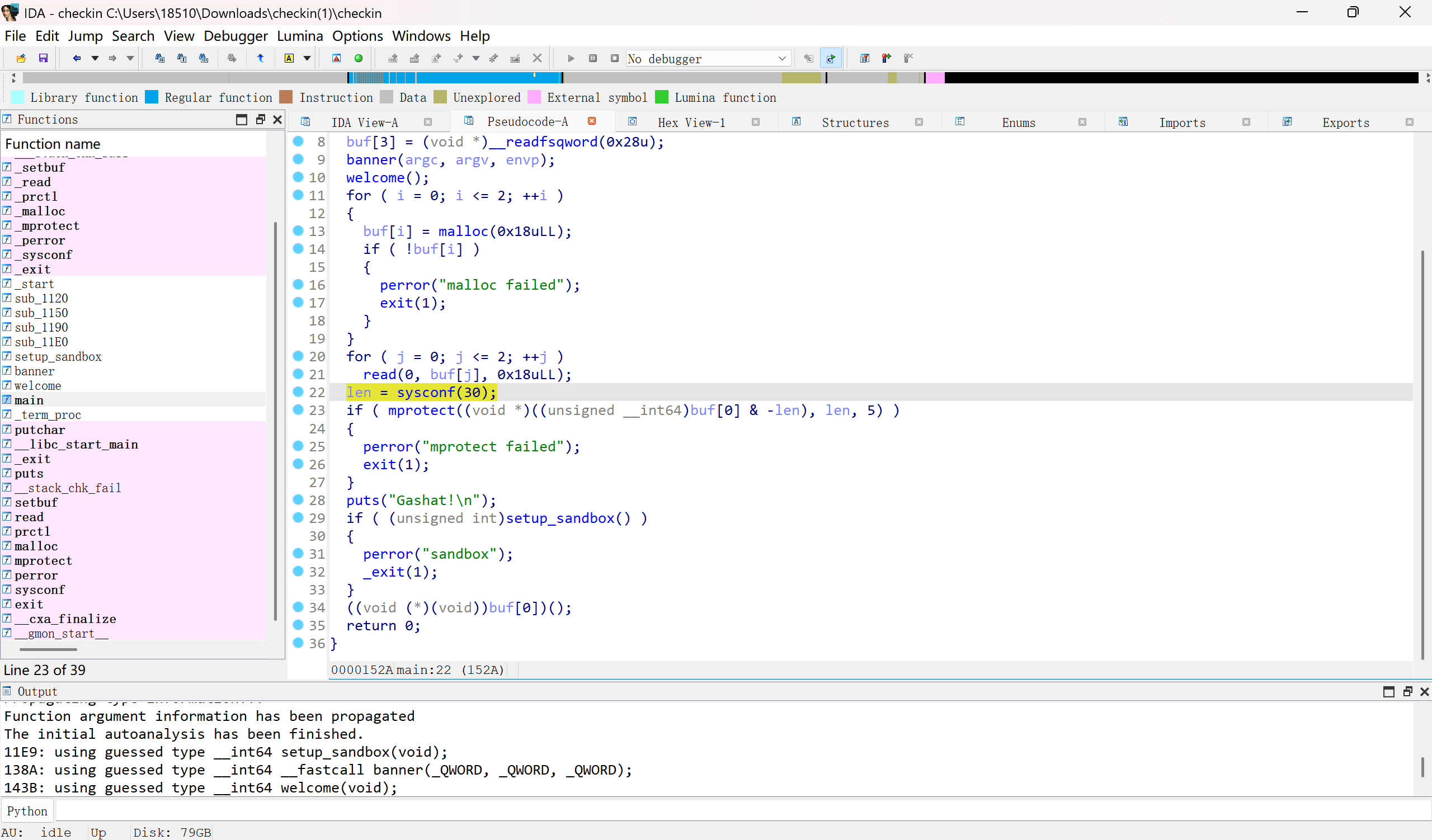Open the jump-back history dropdown arrow
The width and height of the screenshot is (1432, 840).
point(95,58)
